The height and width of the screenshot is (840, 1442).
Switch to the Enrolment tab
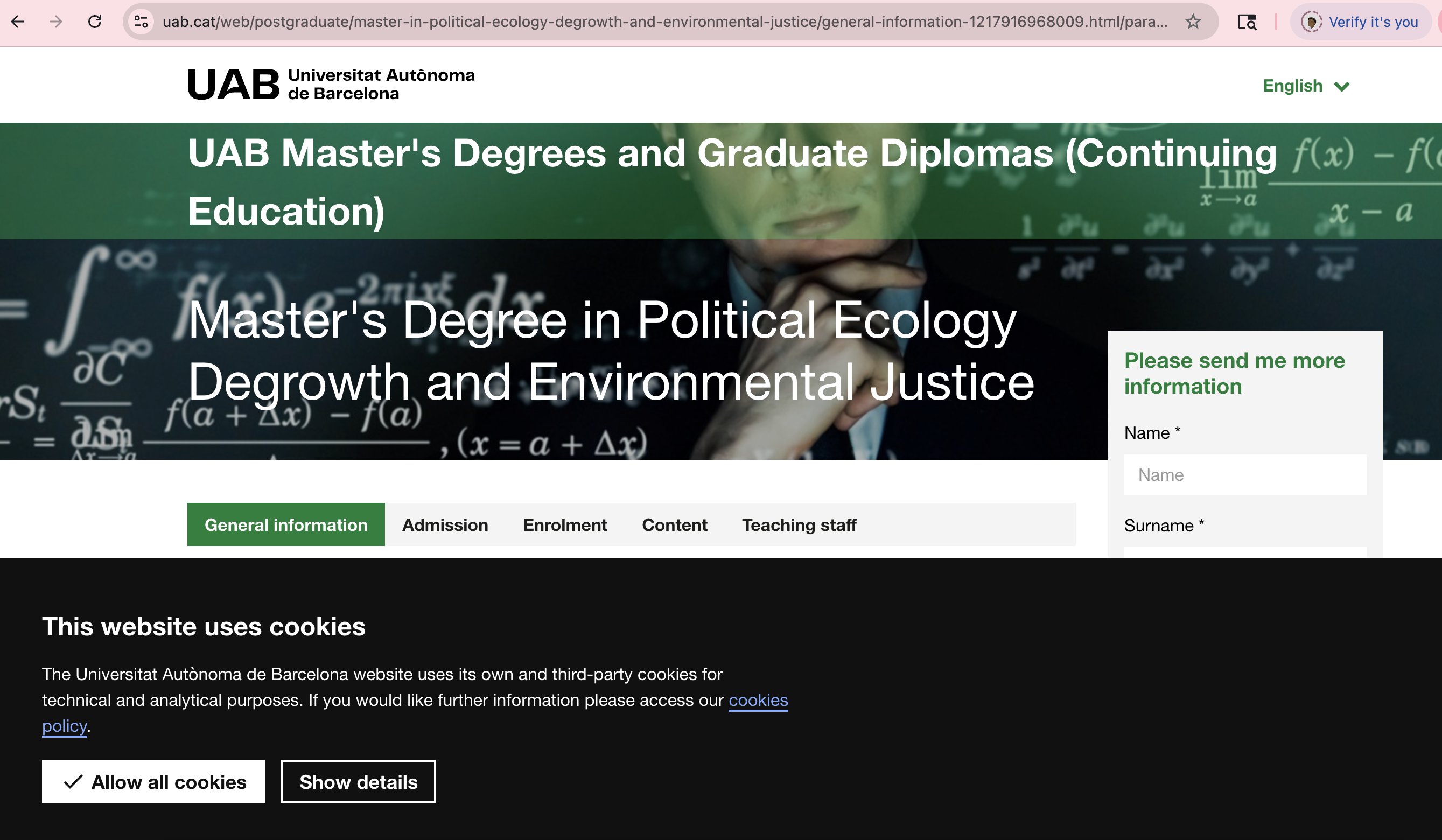tap(565, 524)
